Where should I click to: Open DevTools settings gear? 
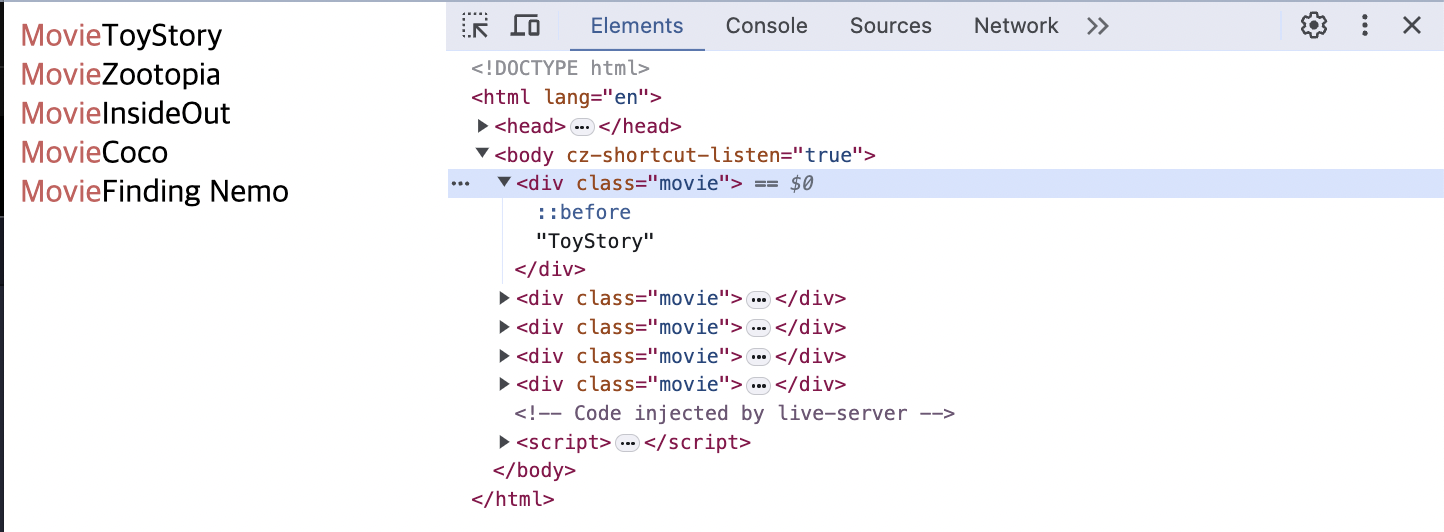tap(1314, 26)
